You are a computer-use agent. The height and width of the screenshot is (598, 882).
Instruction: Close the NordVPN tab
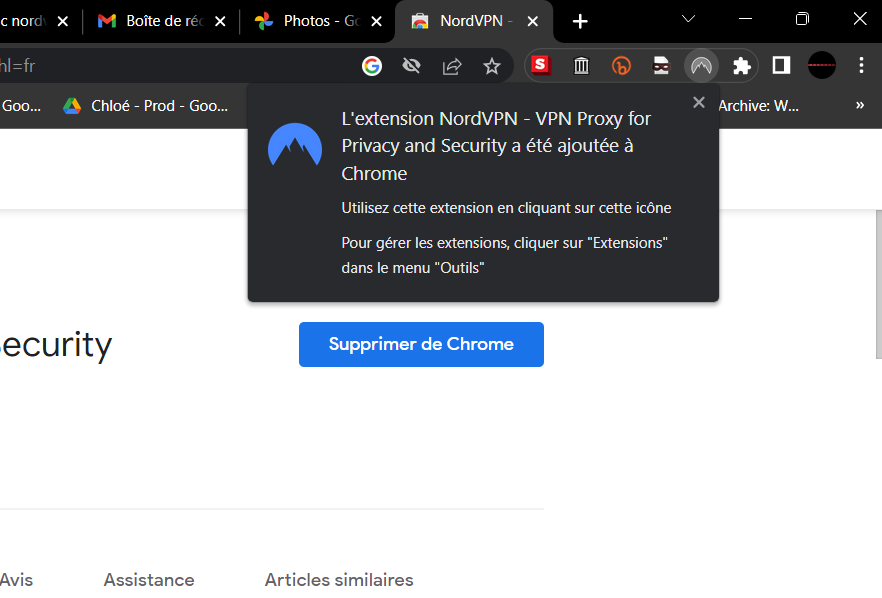pyautogui.click(x=533, y=21)
